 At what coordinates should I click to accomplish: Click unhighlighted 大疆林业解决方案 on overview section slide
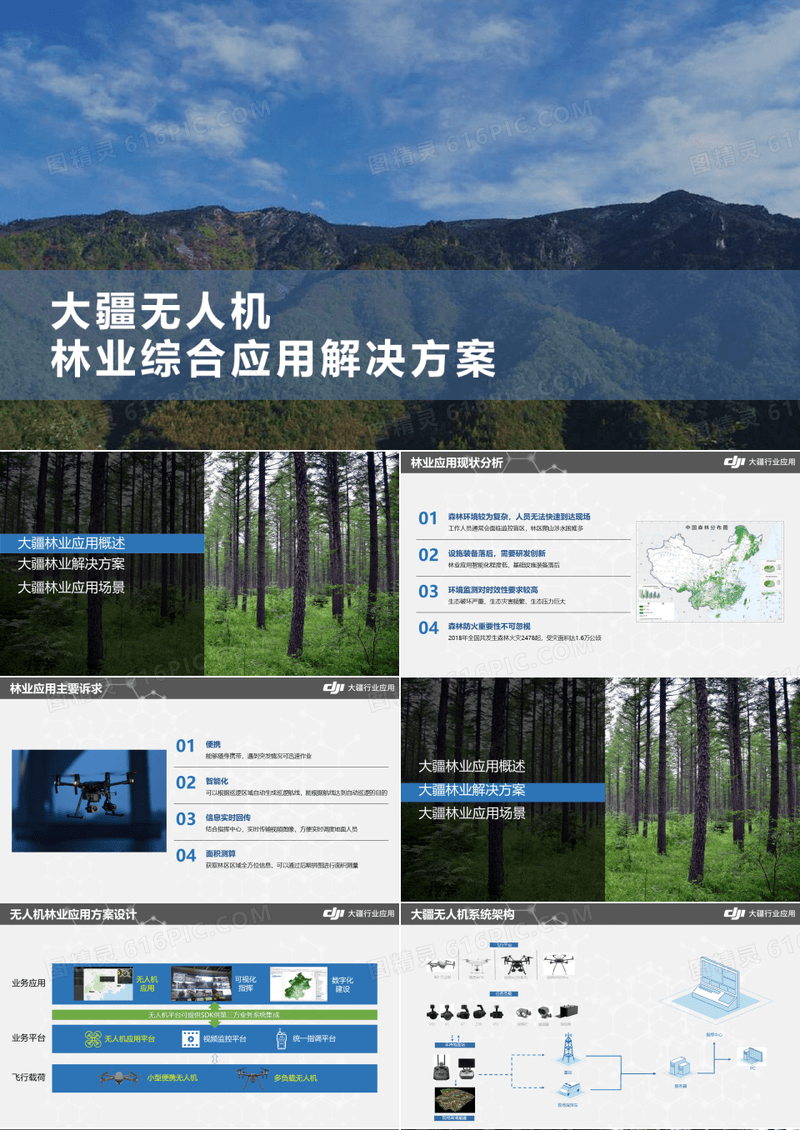click(71, 564)
